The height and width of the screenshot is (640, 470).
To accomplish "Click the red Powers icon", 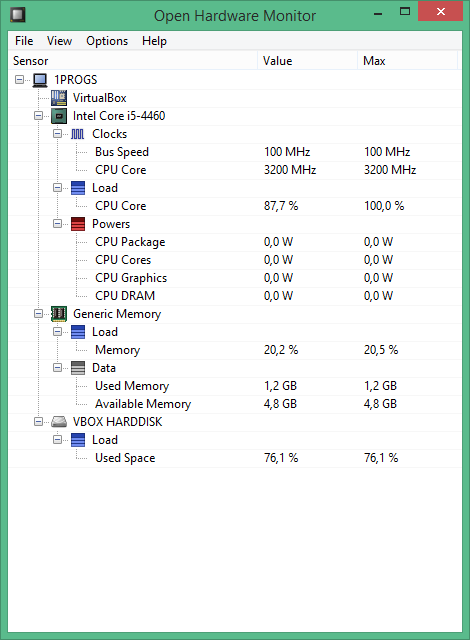I will pyautogui.click(x=78, y=224).
